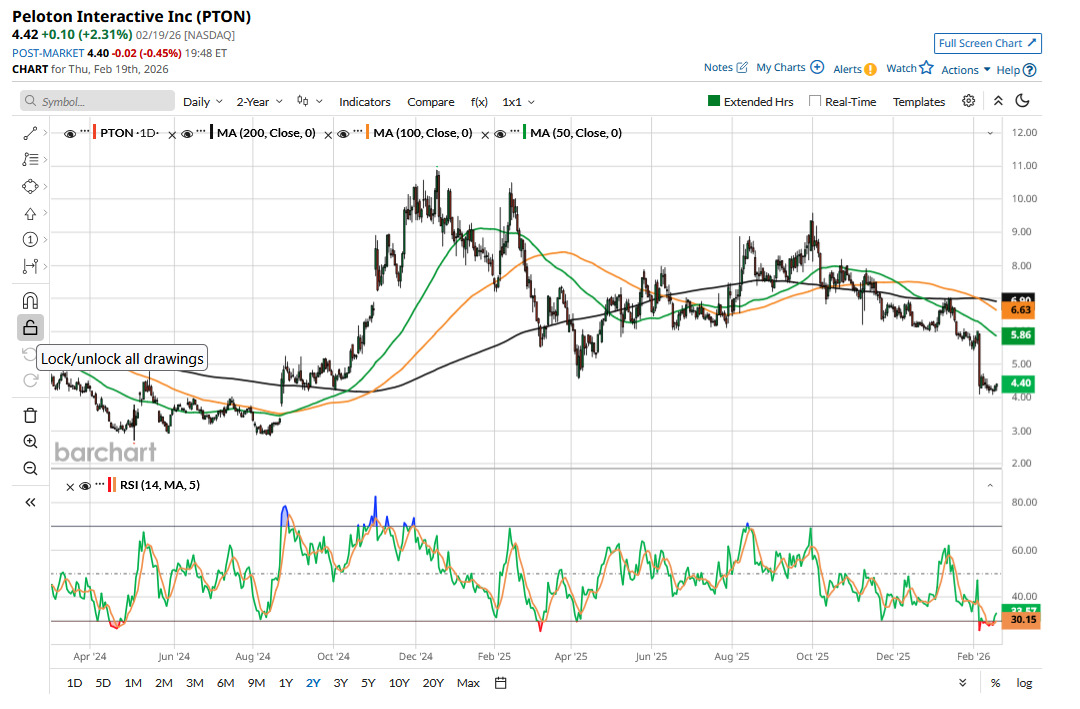Toggle the magnet snap mode icon
Viewport: 1080px width, 709px height.
30,300
